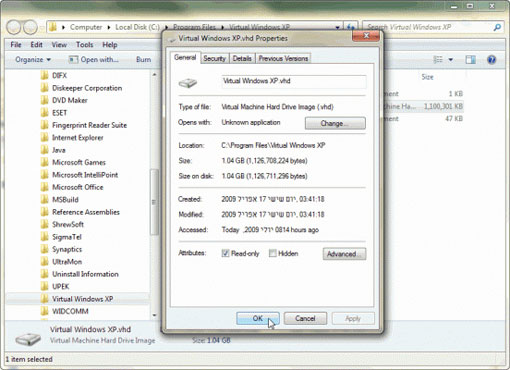Click the Explorer Back navigation button
Image resolution: width=510 pixels, height=370 pixels.
[x=14, y=27]
